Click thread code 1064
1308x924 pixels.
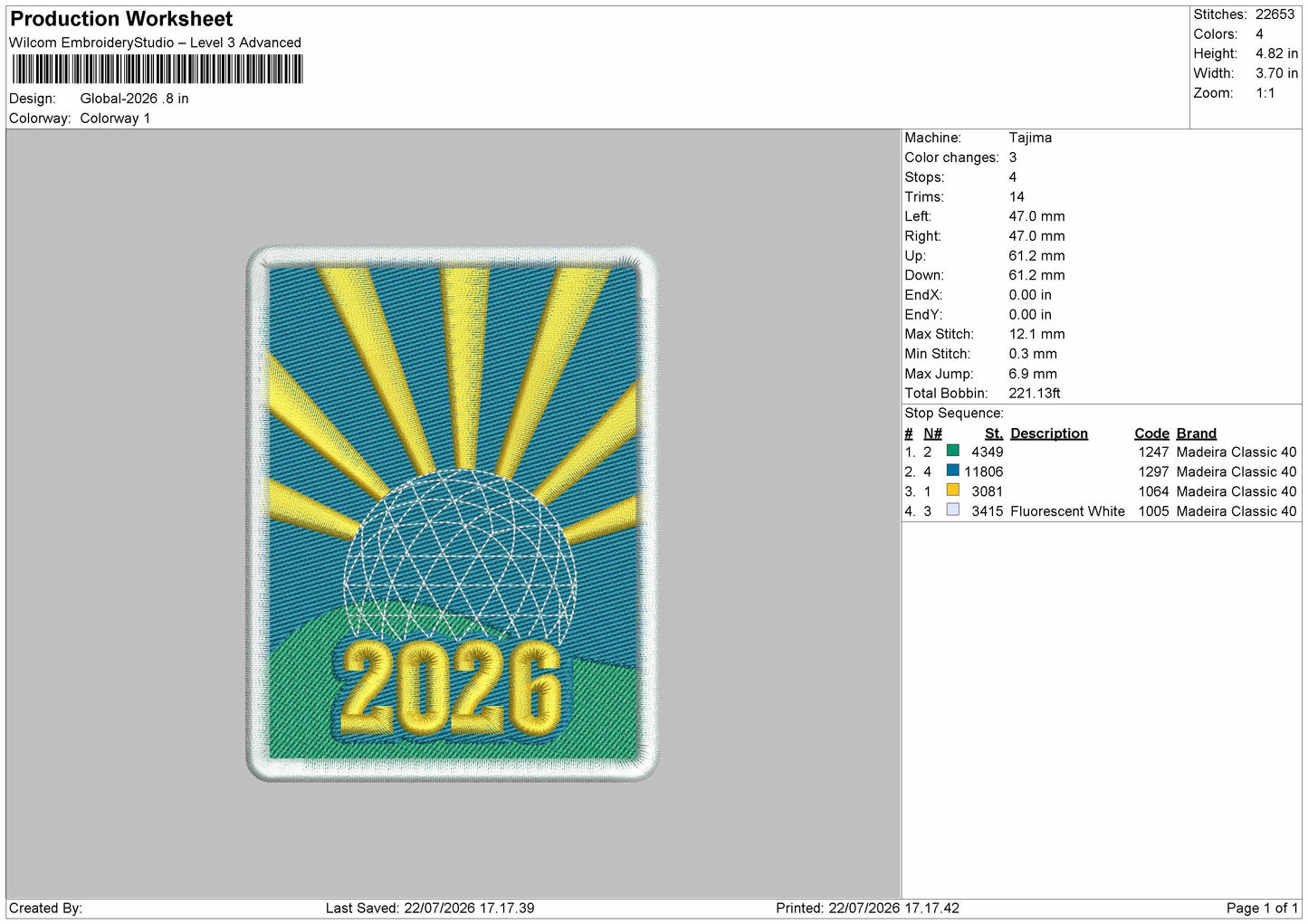pos(1154,492)
